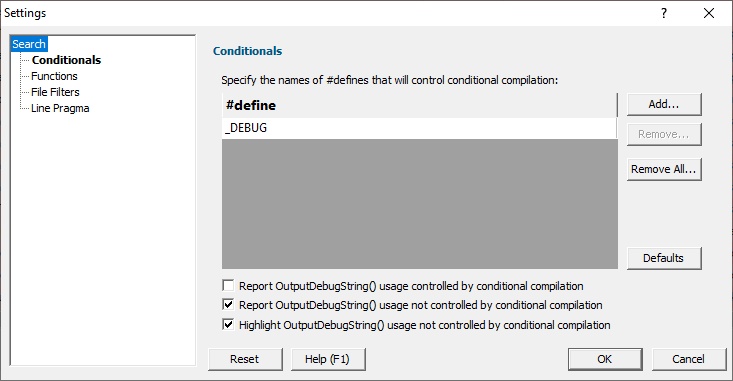Click the Add... button
Viewport: 733px width, 381px height.
(x=664, y=104)
